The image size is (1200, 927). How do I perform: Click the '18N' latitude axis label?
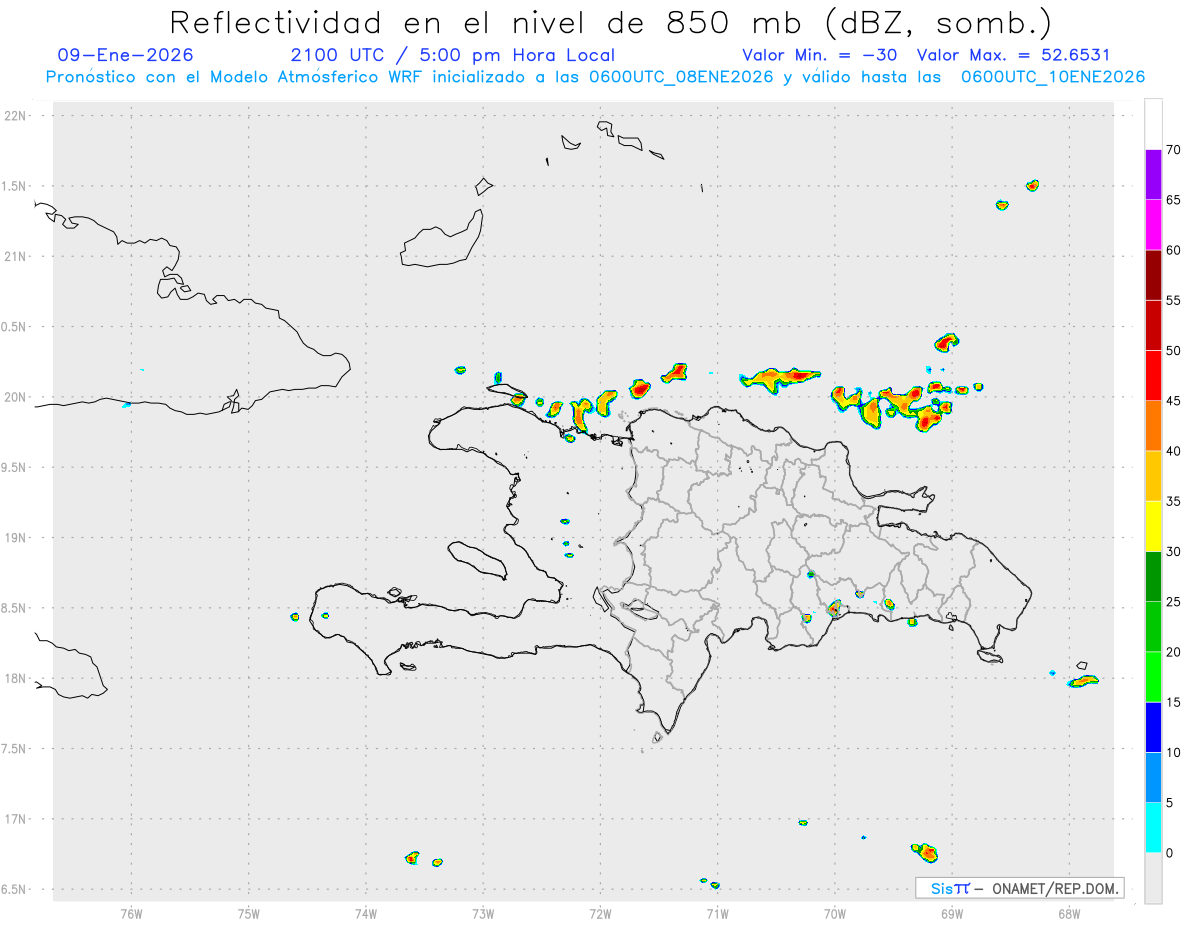tap(17, 678)
